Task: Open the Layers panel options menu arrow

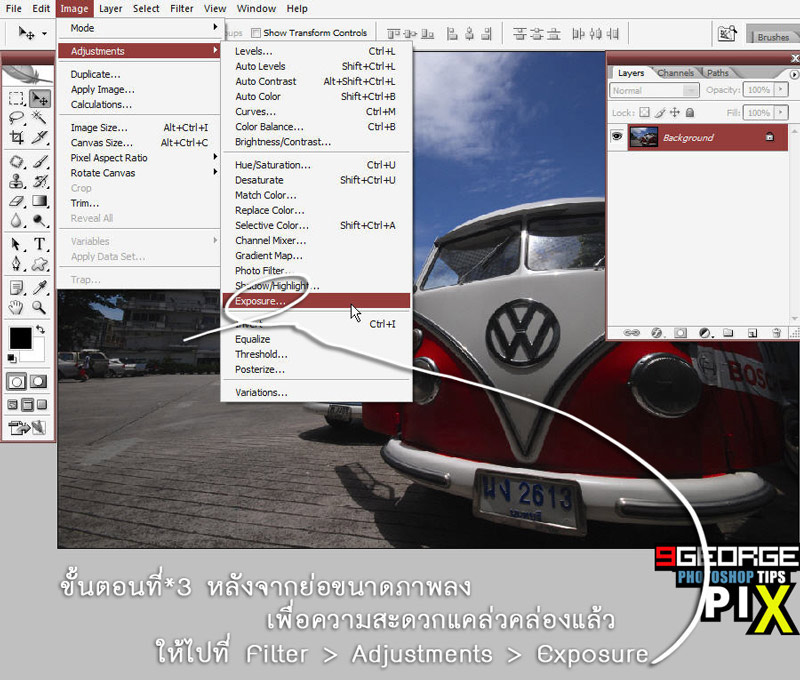Action: pos(794,74)
